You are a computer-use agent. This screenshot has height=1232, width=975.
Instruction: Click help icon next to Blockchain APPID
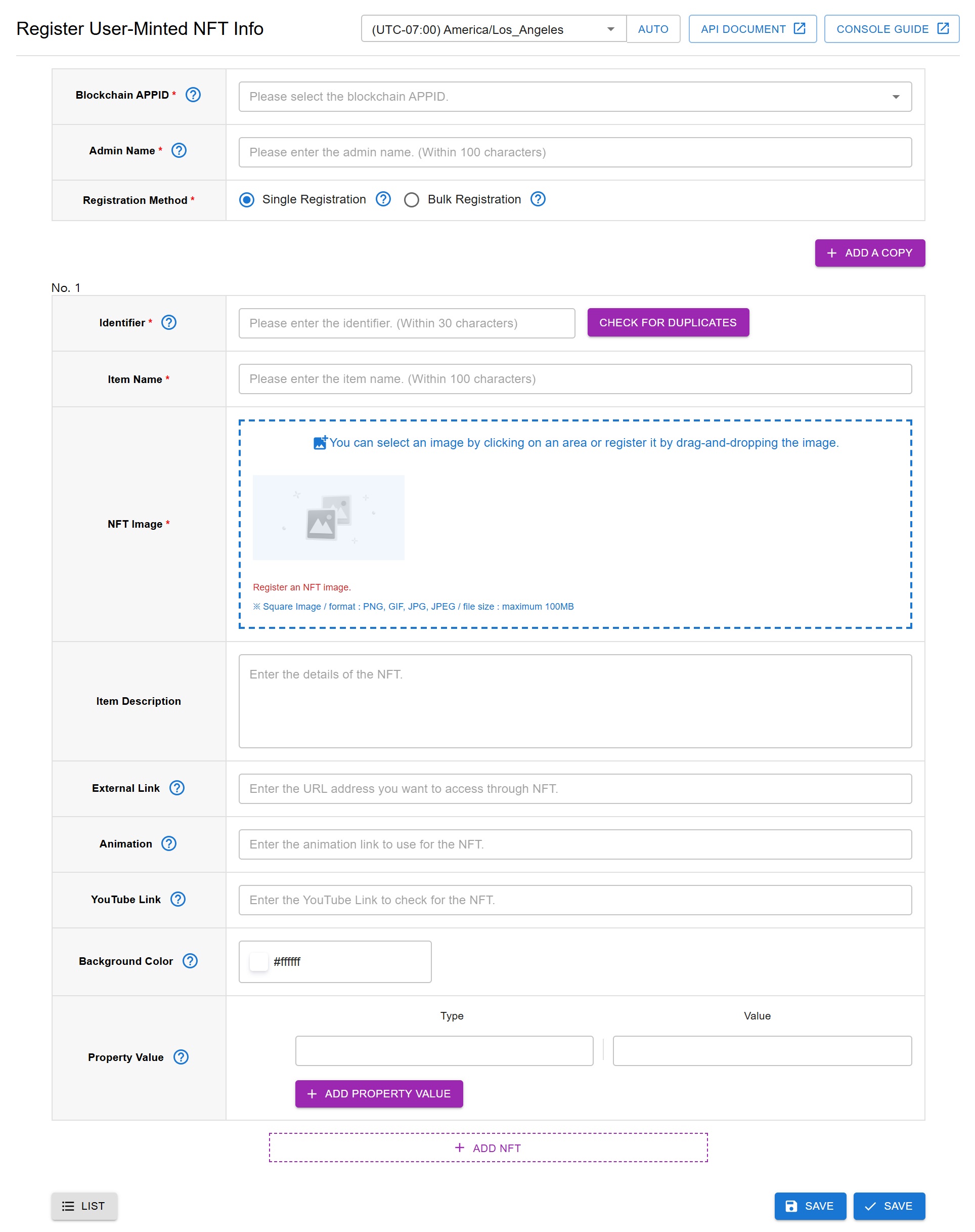coord(193,95)
